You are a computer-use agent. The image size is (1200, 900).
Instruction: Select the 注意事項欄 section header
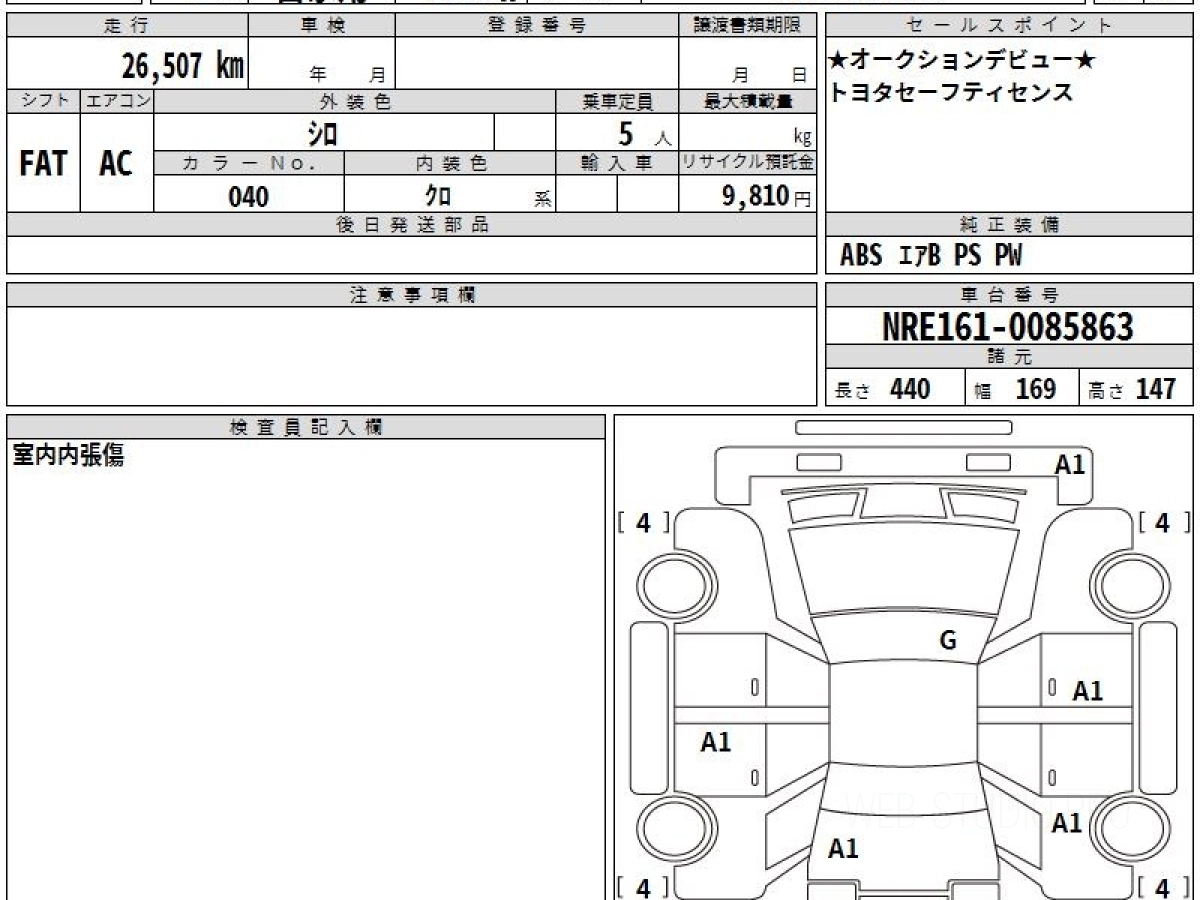[412, 295]
